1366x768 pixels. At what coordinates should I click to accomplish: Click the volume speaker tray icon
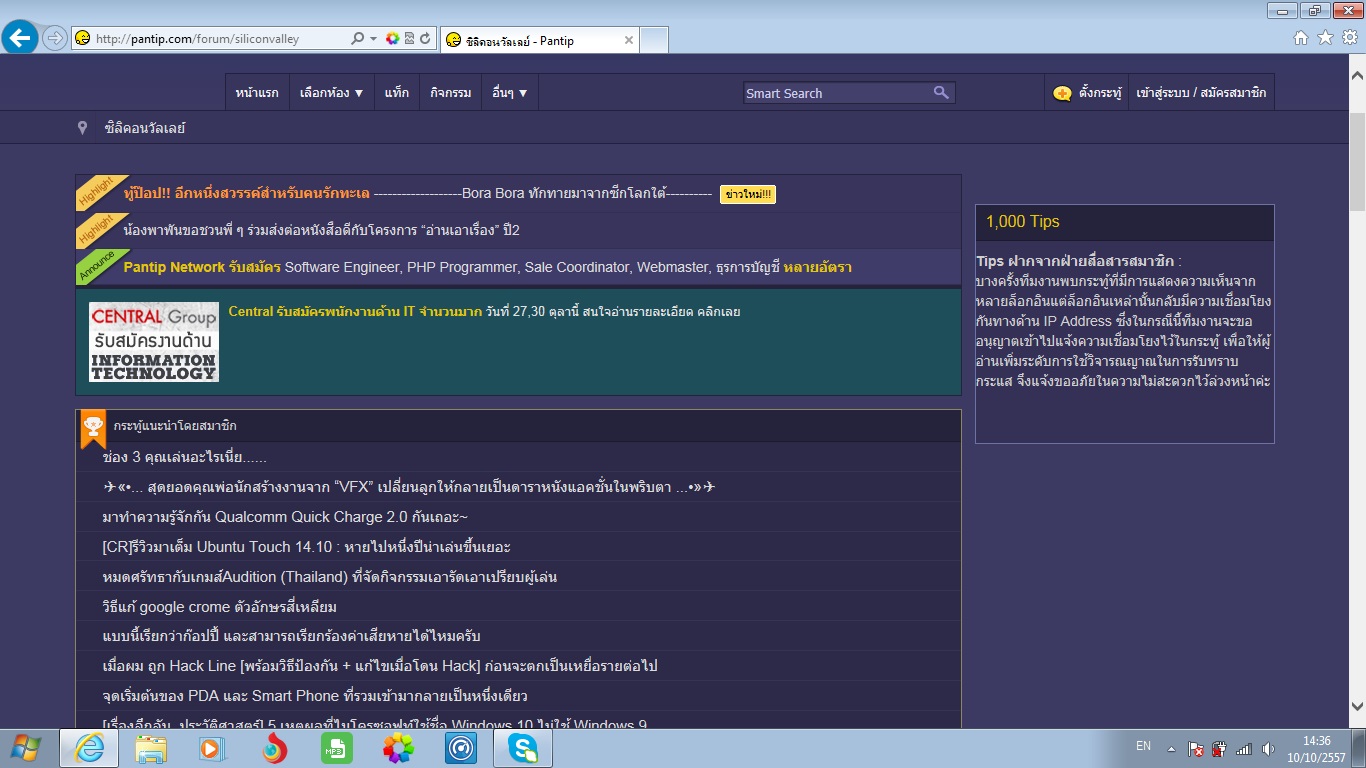tap(1268, 748)
